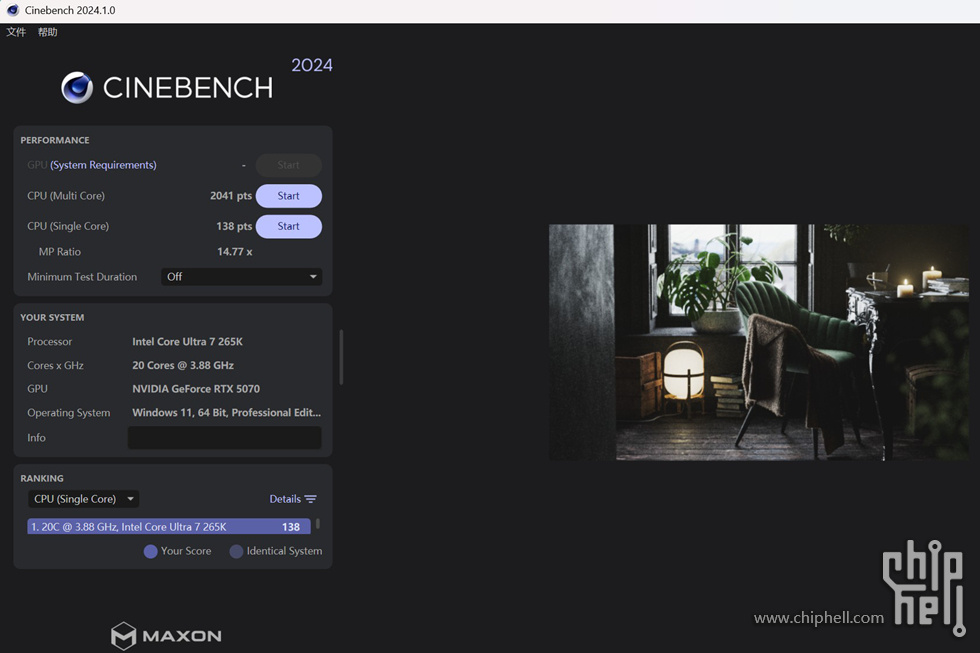The width and height of the screenshot is (980, 653).
Task: Click the disabled GPU Start button
Action: (289, 165)
